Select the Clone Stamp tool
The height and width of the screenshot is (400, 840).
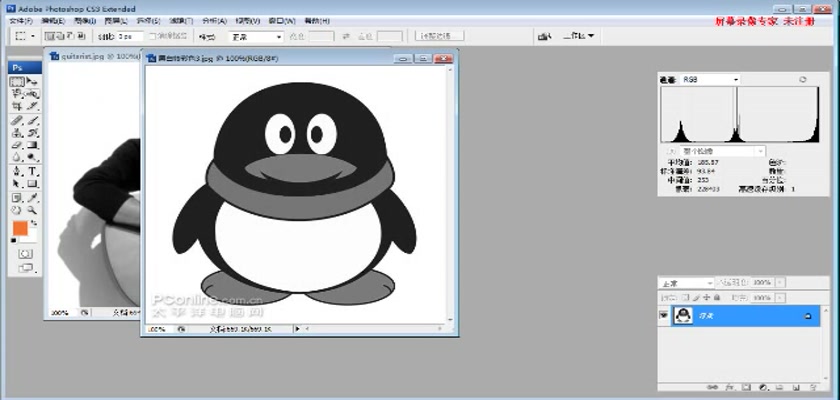18,132
